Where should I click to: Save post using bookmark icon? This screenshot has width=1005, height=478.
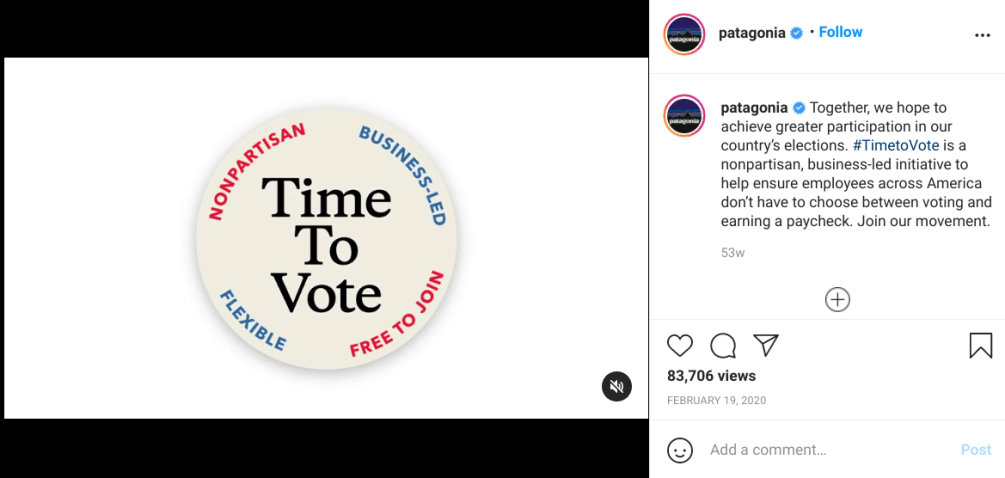coord(981,346)
